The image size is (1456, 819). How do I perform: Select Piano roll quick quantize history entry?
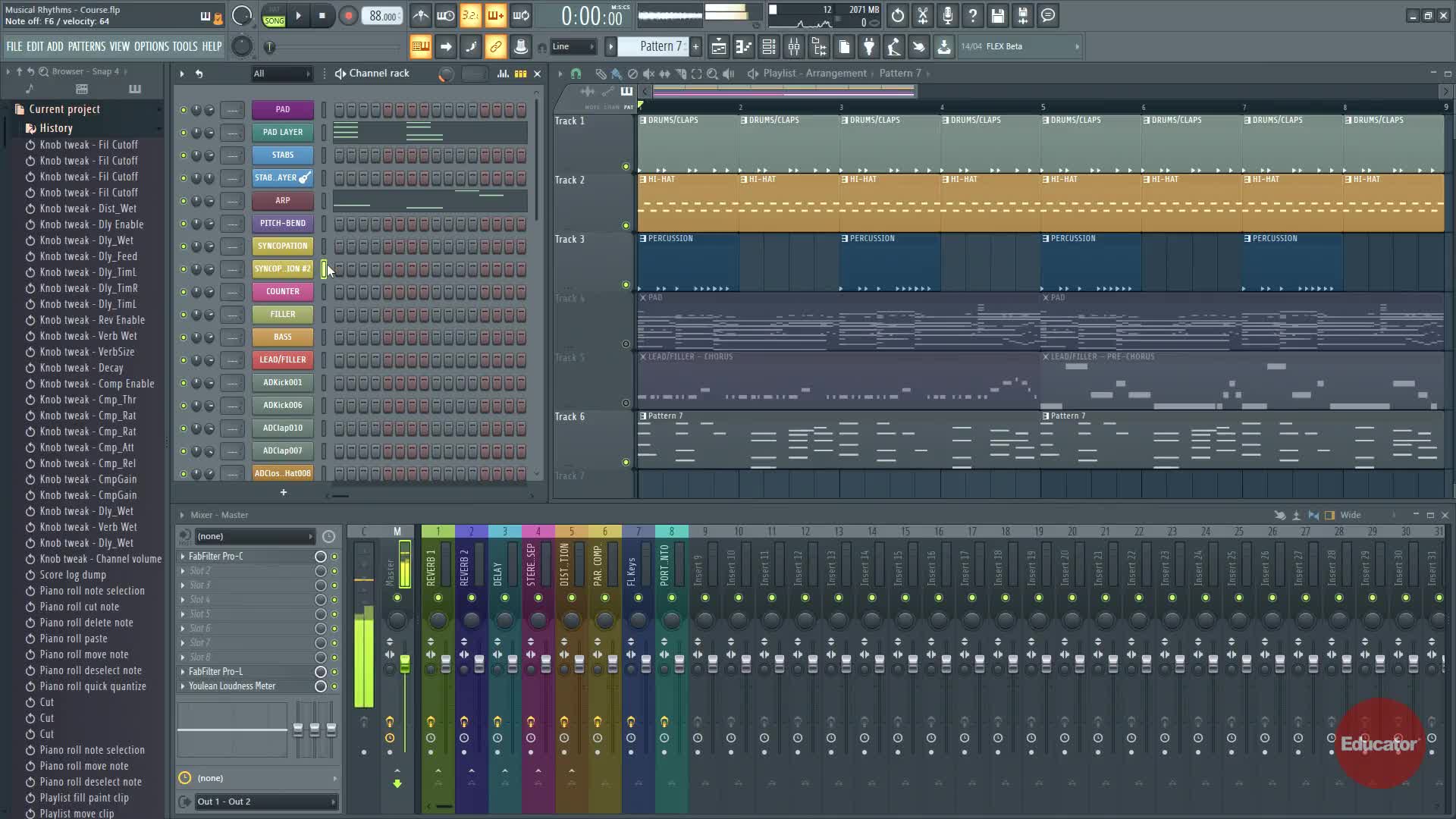[x=93, y=686]
